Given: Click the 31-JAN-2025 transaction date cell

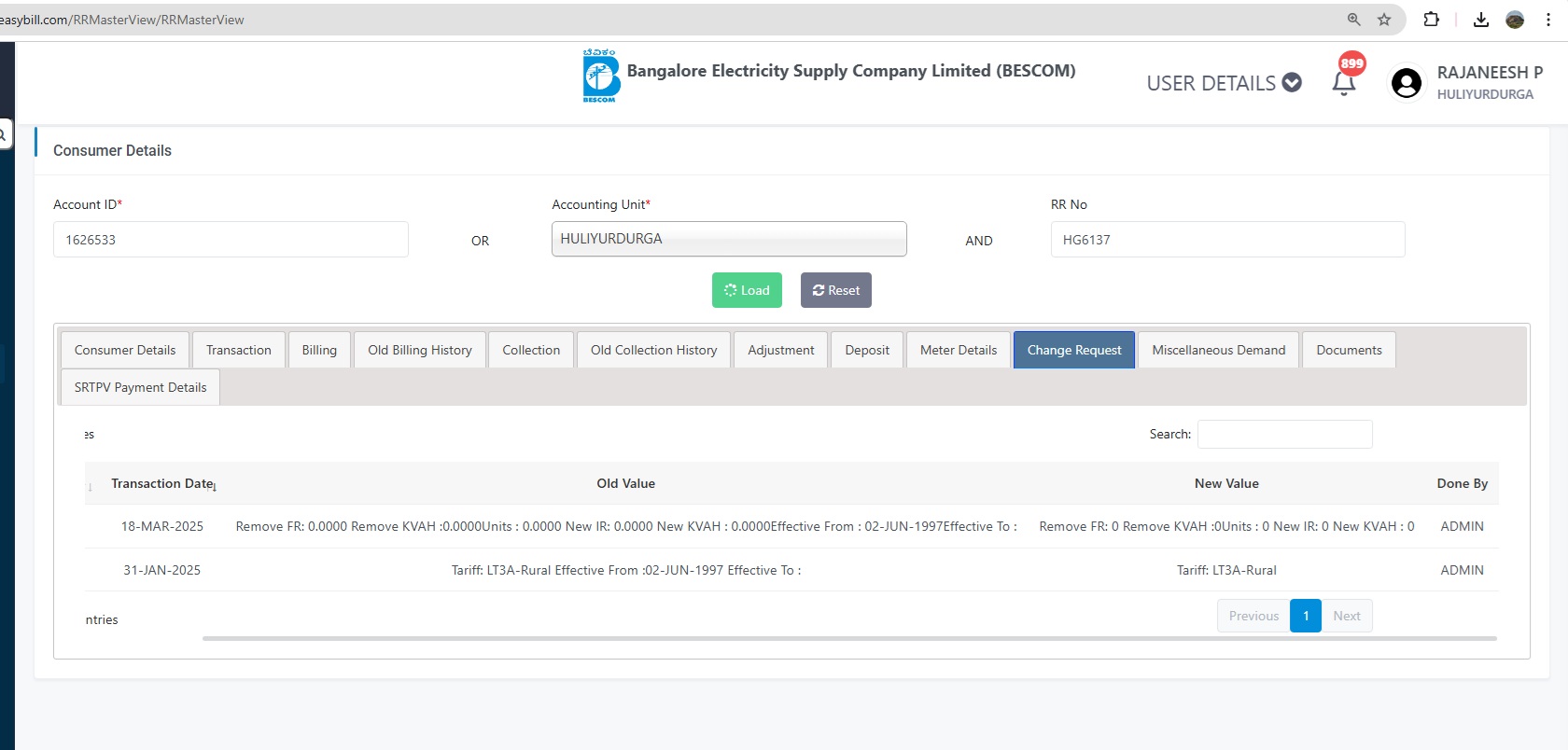Looking at the screenshot, I should (x=162, y=570).
